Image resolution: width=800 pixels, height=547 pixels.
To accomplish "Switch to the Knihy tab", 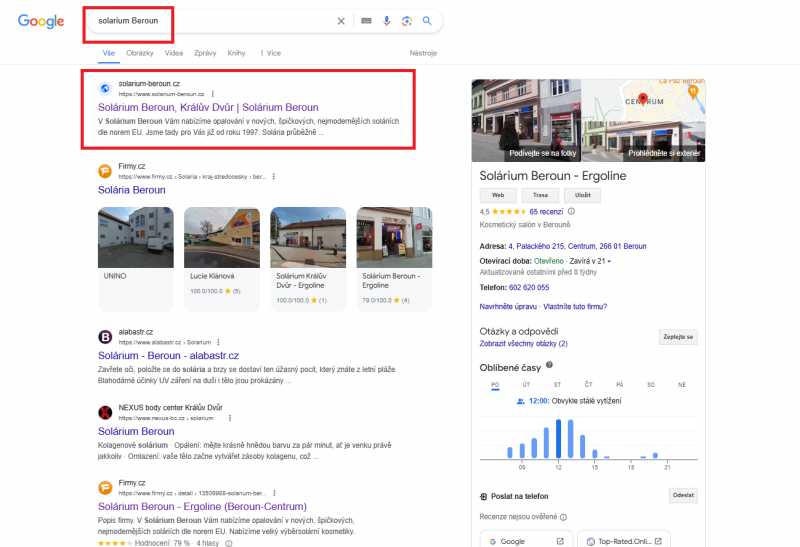I will (236, 53).
